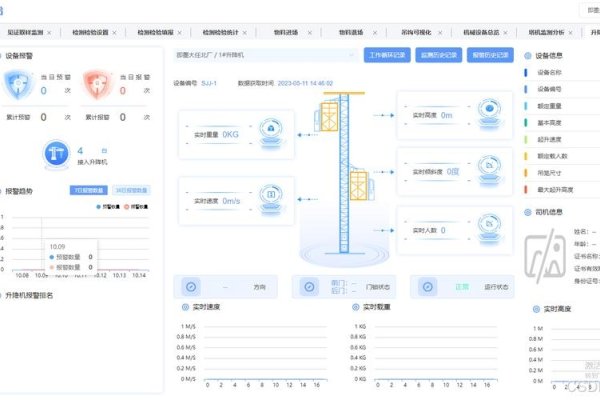Click the 设备信息 section header icon
This screenshot has height=400, width=600.
(528, 56)
